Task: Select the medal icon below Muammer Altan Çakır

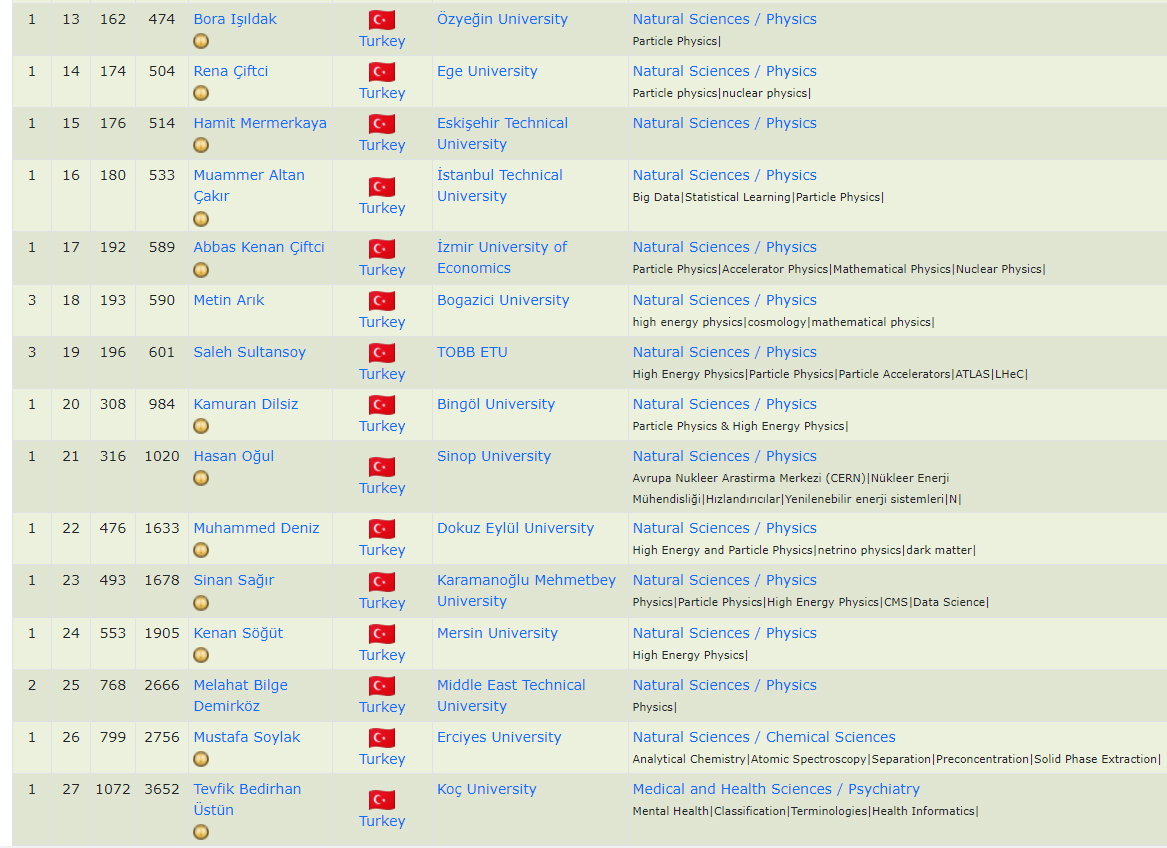Action: pos(201,219)
